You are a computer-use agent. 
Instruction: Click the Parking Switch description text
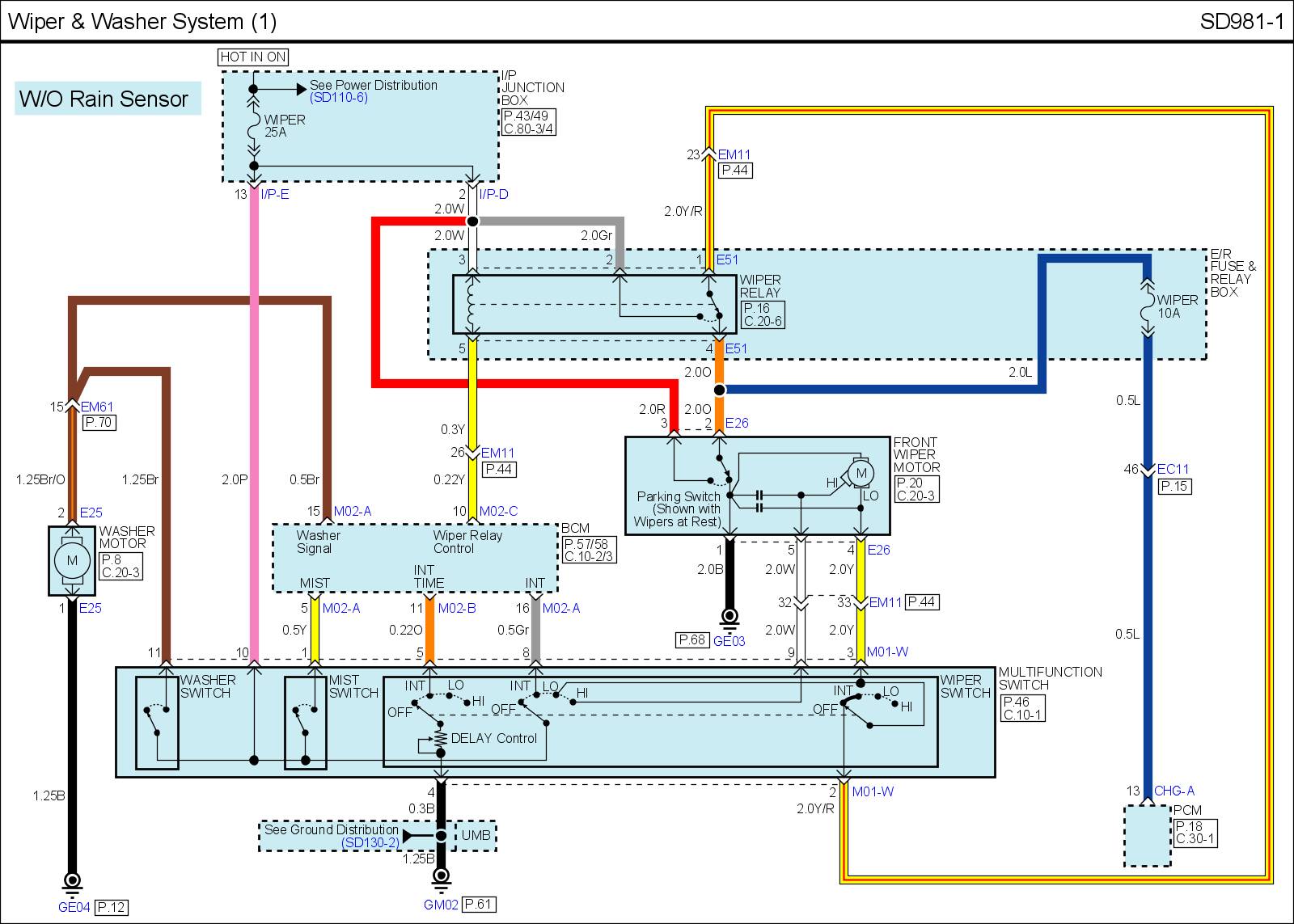(678, 509)
